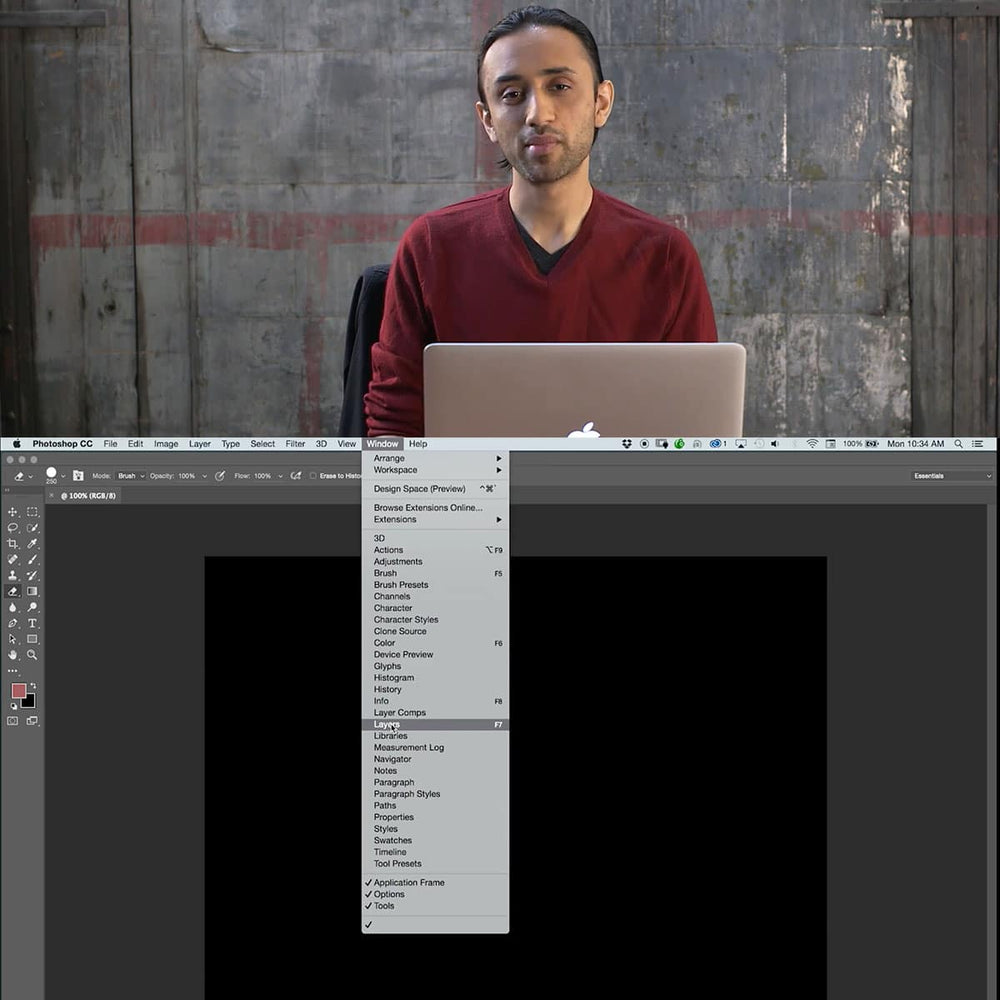Viewport: 1000px width, 1000px height.
Task: Enable the Erase to History checkbox
Action: (313, 476)
